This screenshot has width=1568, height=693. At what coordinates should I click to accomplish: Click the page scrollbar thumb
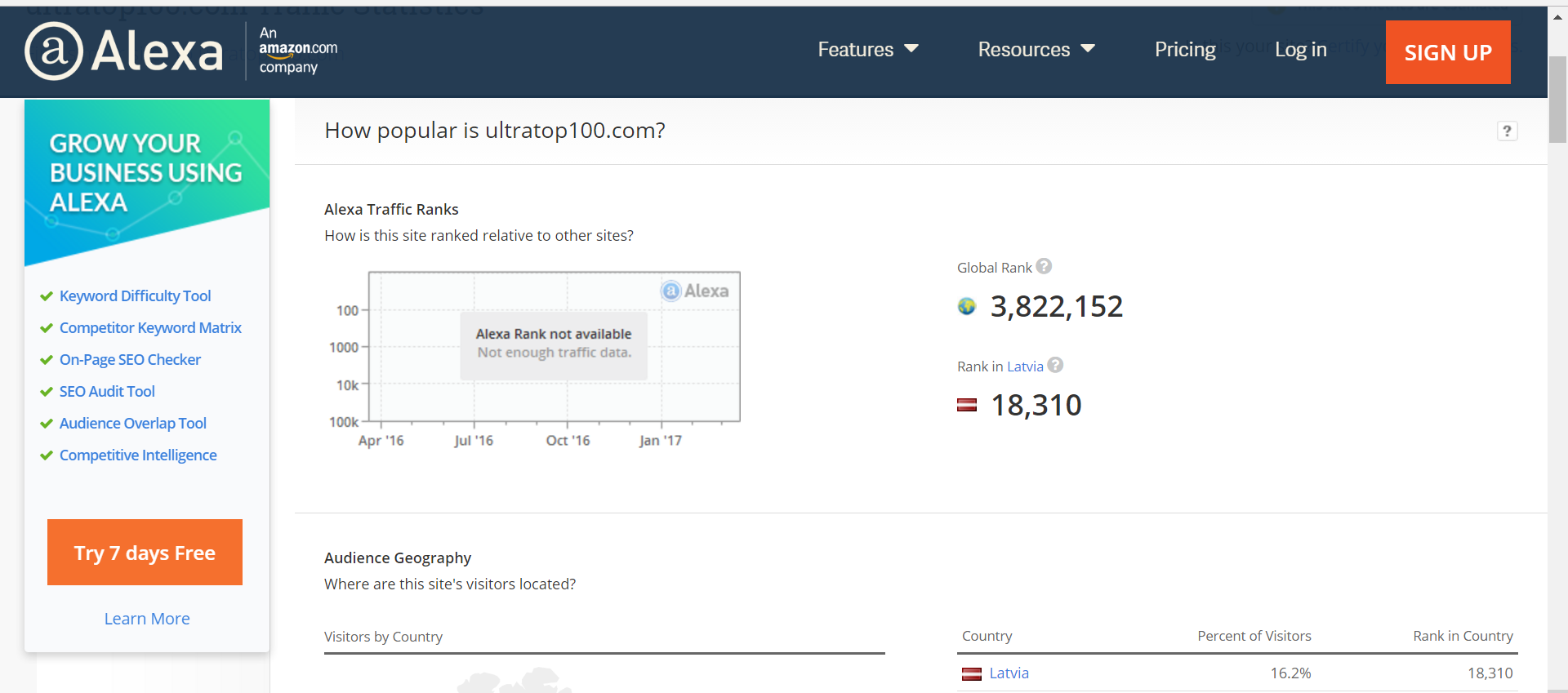pos(1557,100)
